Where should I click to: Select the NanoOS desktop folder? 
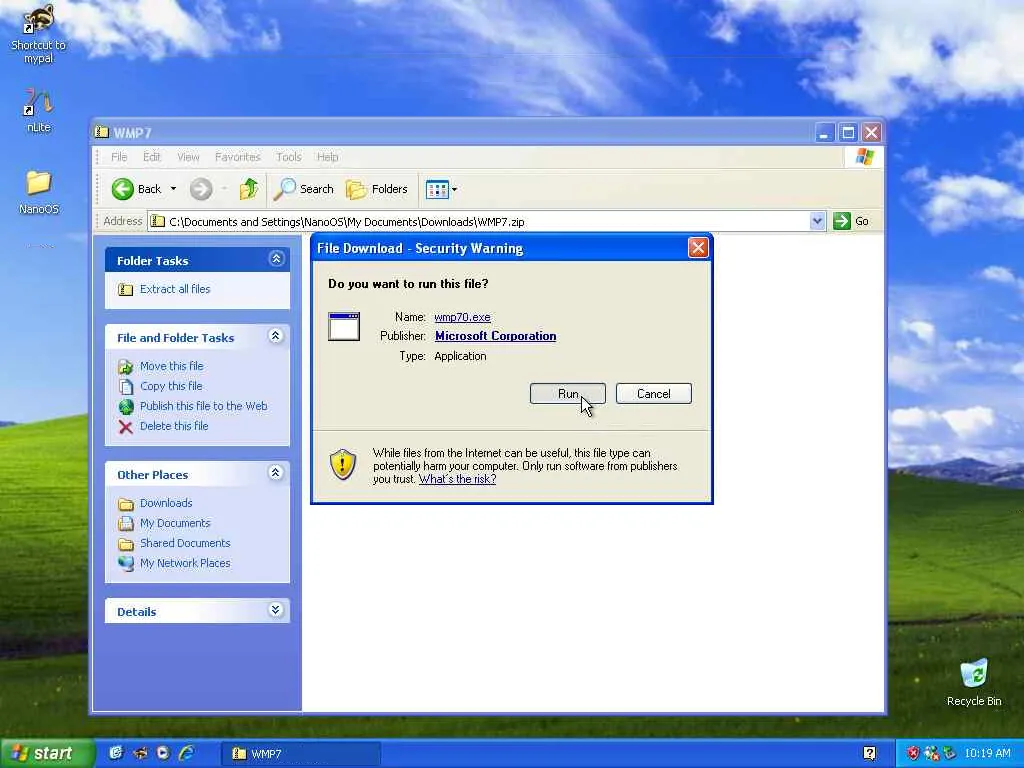pyautogui.click(x=39, y=192)
